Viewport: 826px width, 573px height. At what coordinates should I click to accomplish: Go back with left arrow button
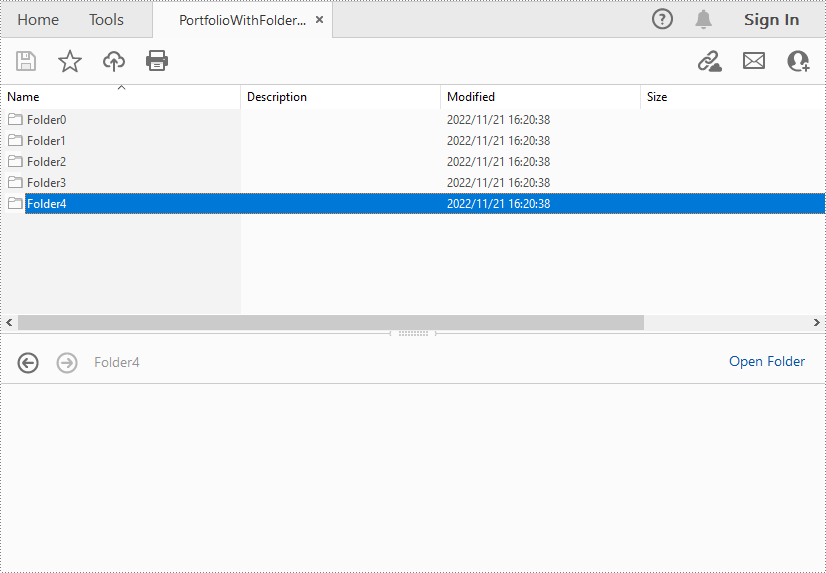(28, 363)
